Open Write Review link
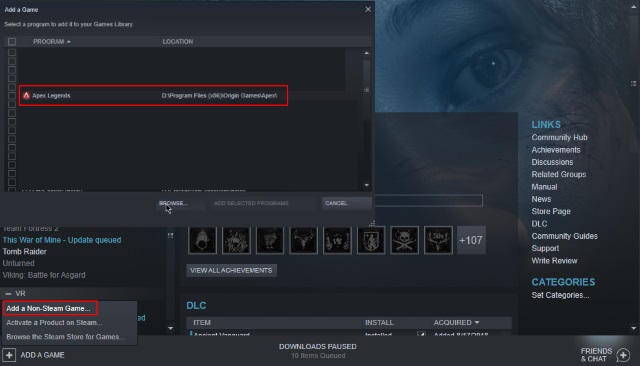 [554, 260]
